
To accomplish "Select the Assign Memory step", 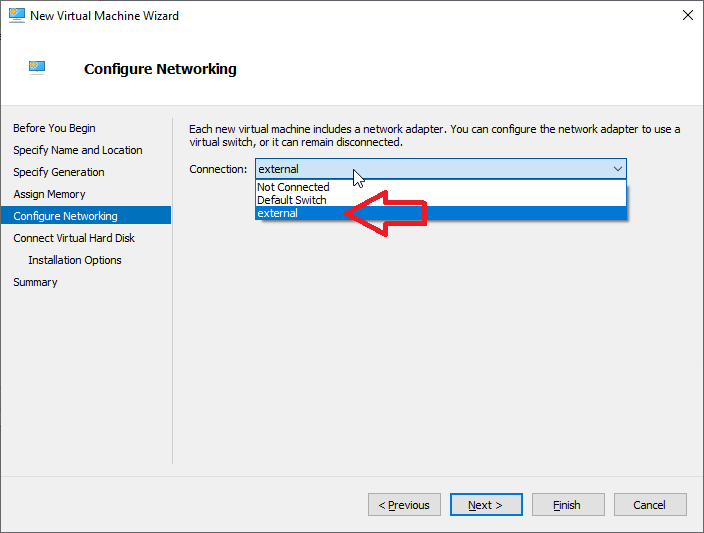I will tap(49, 194).
